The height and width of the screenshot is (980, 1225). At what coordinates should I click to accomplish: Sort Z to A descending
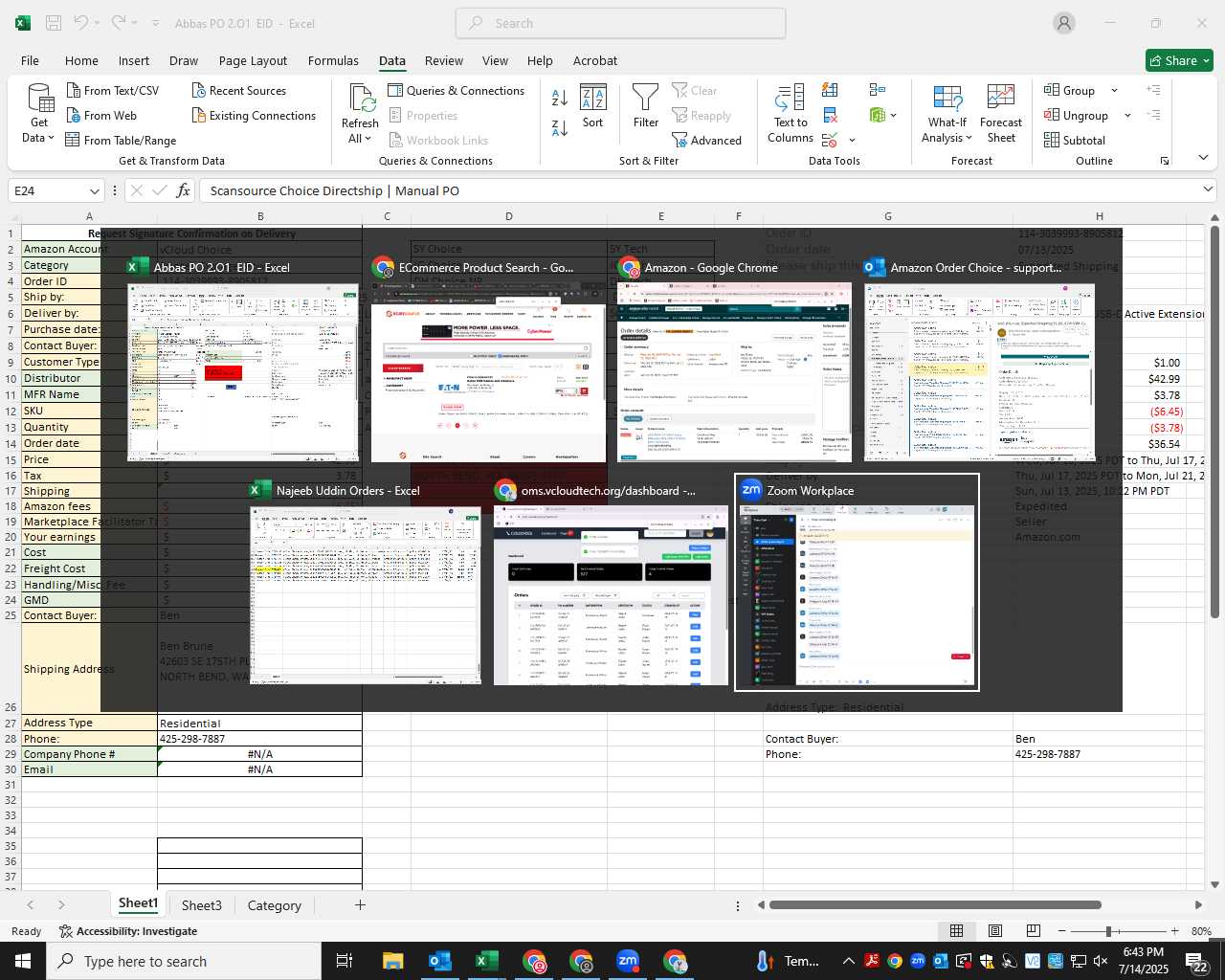560,127
